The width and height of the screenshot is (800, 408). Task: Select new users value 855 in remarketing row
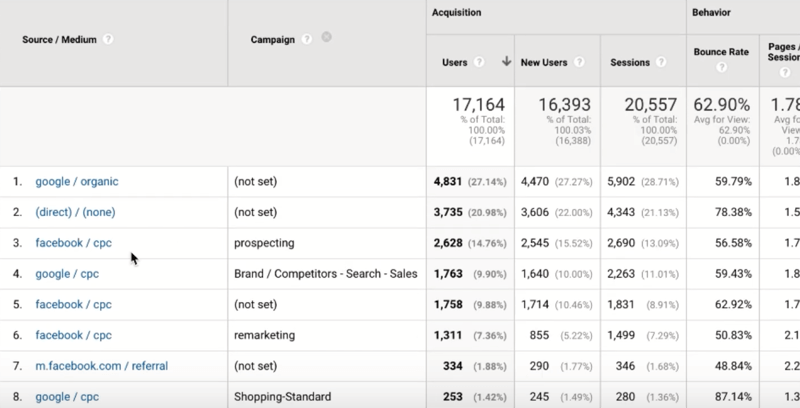tap(539, 335)
